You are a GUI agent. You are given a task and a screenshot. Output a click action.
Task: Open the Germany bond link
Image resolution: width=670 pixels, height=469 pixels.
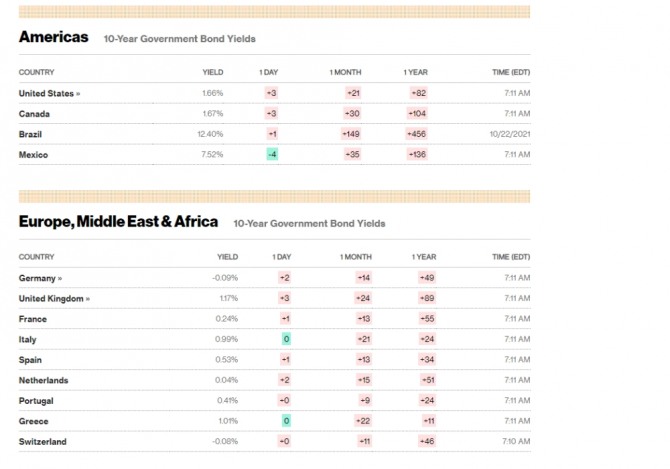pyautogui.click(x=39, y=278)
